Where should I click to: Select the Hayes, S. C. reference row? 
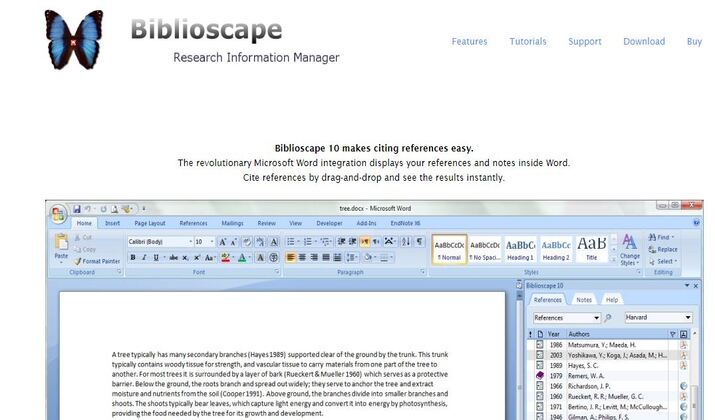click(610, 365)
